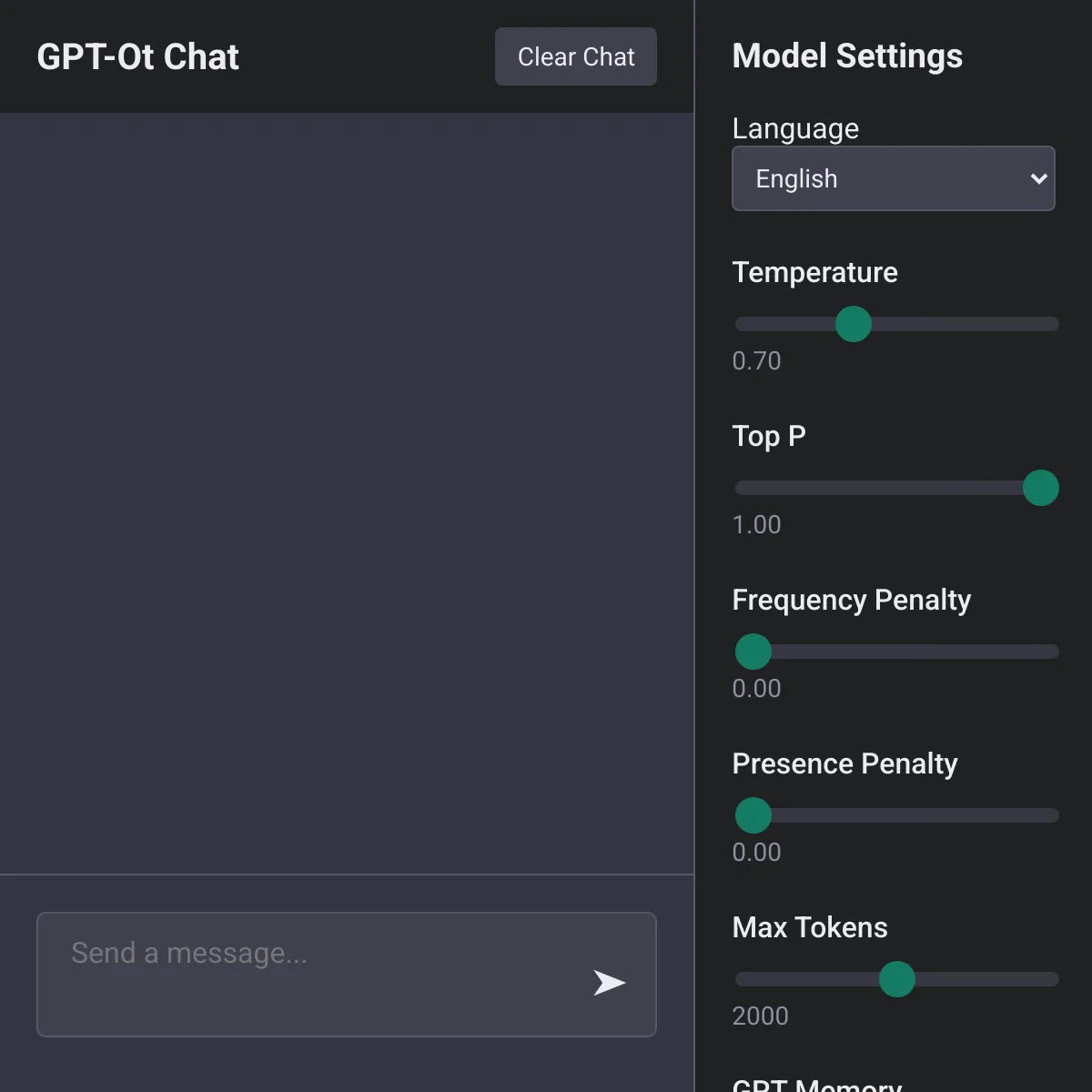This screenshot has height=1092, width=1092.
Task: Click the Frequency Penalty label
Action: [851, 600]
